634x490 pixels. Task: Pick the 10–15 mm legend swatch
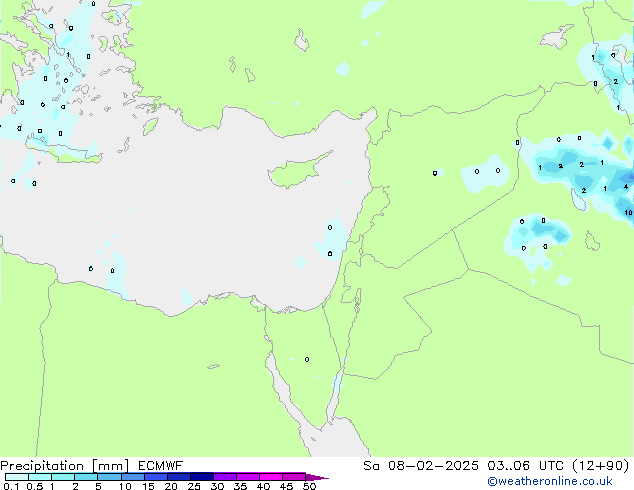click(x=133, y=477)
